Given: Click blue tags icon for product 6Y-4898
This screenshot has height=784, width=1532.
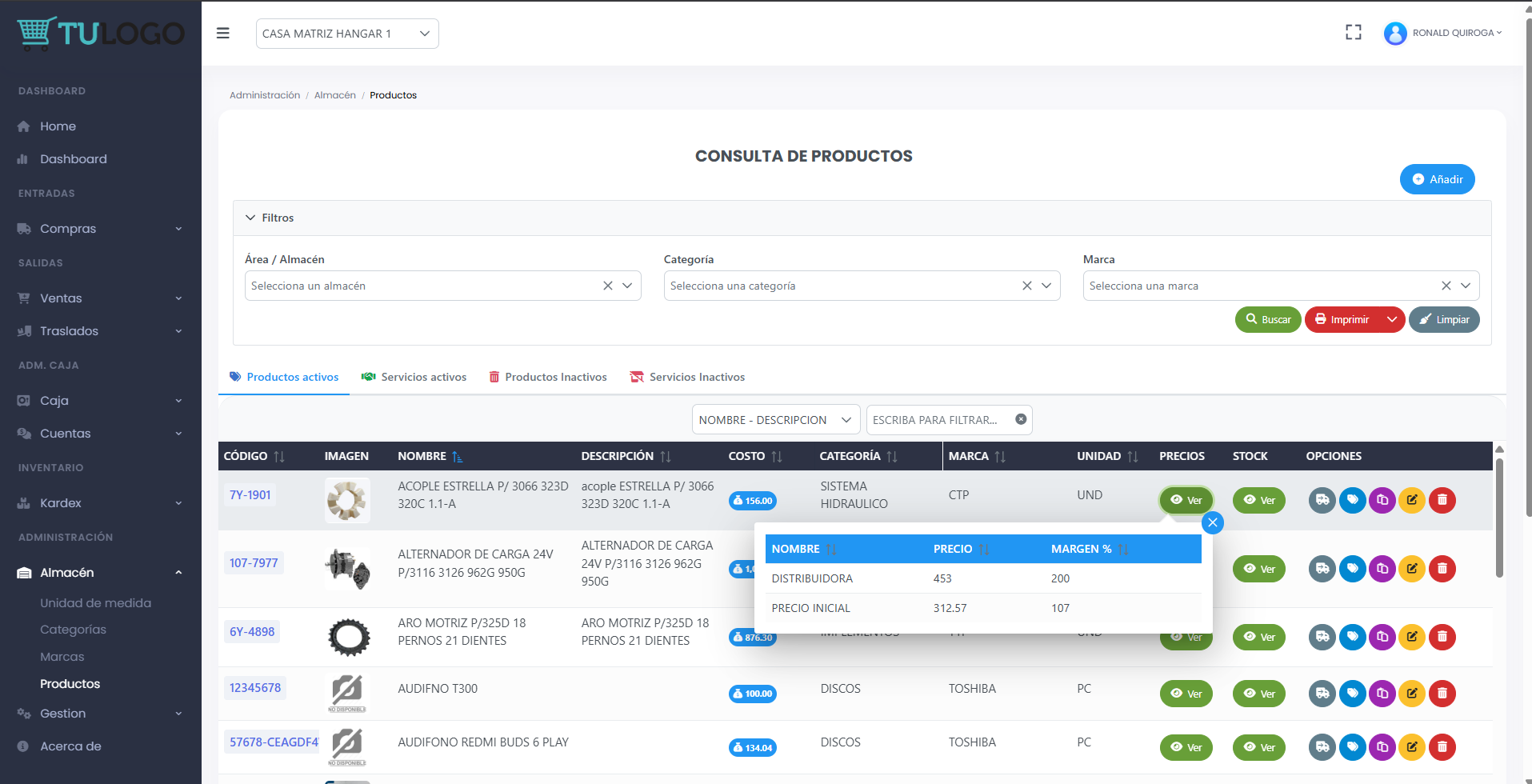Looking at the screenshot, I should tap(1352, 637).
